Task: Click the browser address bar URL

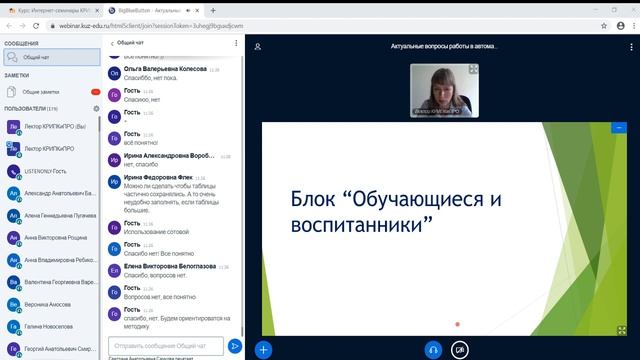Action: [151, 26]
